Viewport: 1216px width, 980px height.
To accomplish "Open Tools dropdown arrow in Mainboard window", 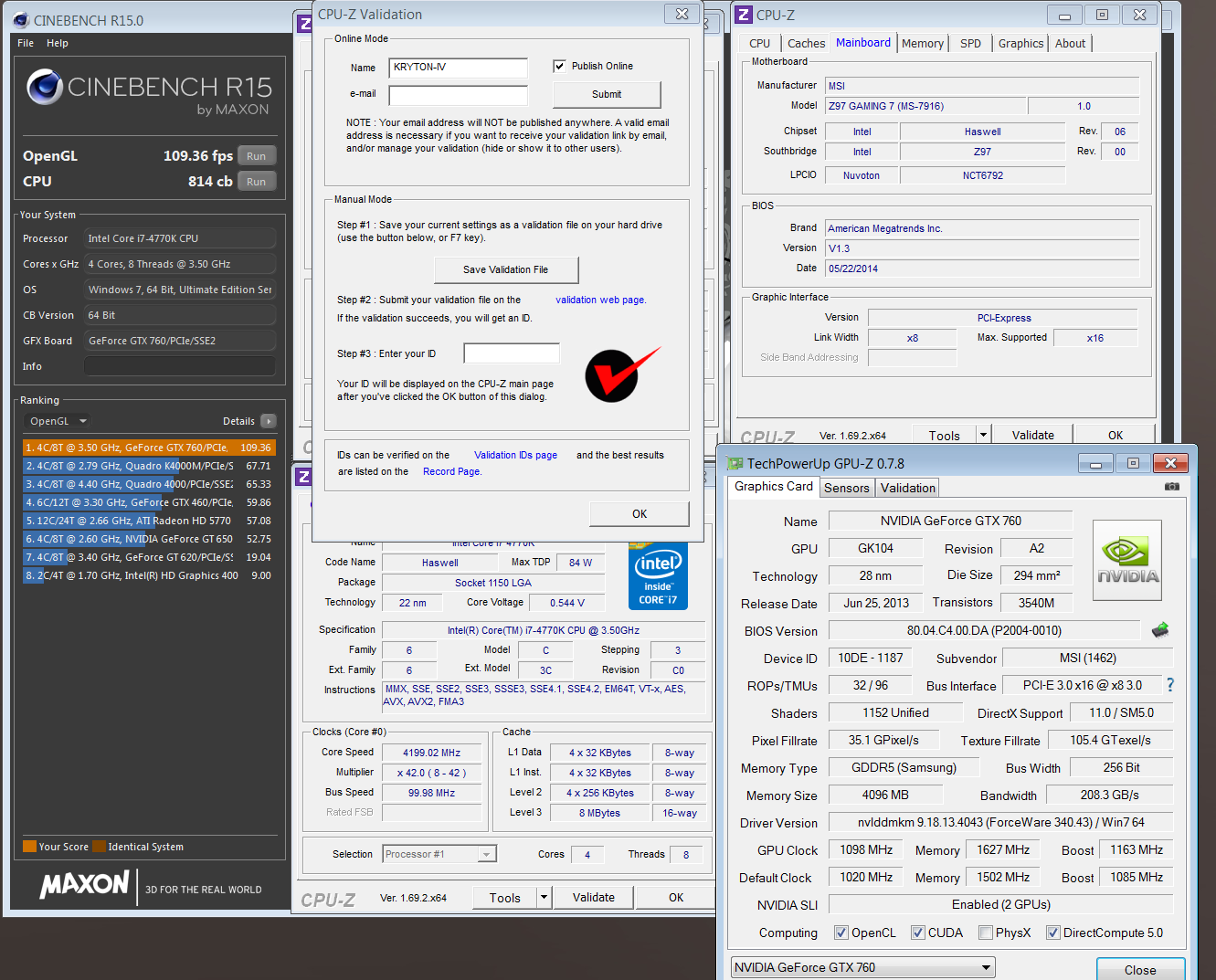I will coord(983,435).
